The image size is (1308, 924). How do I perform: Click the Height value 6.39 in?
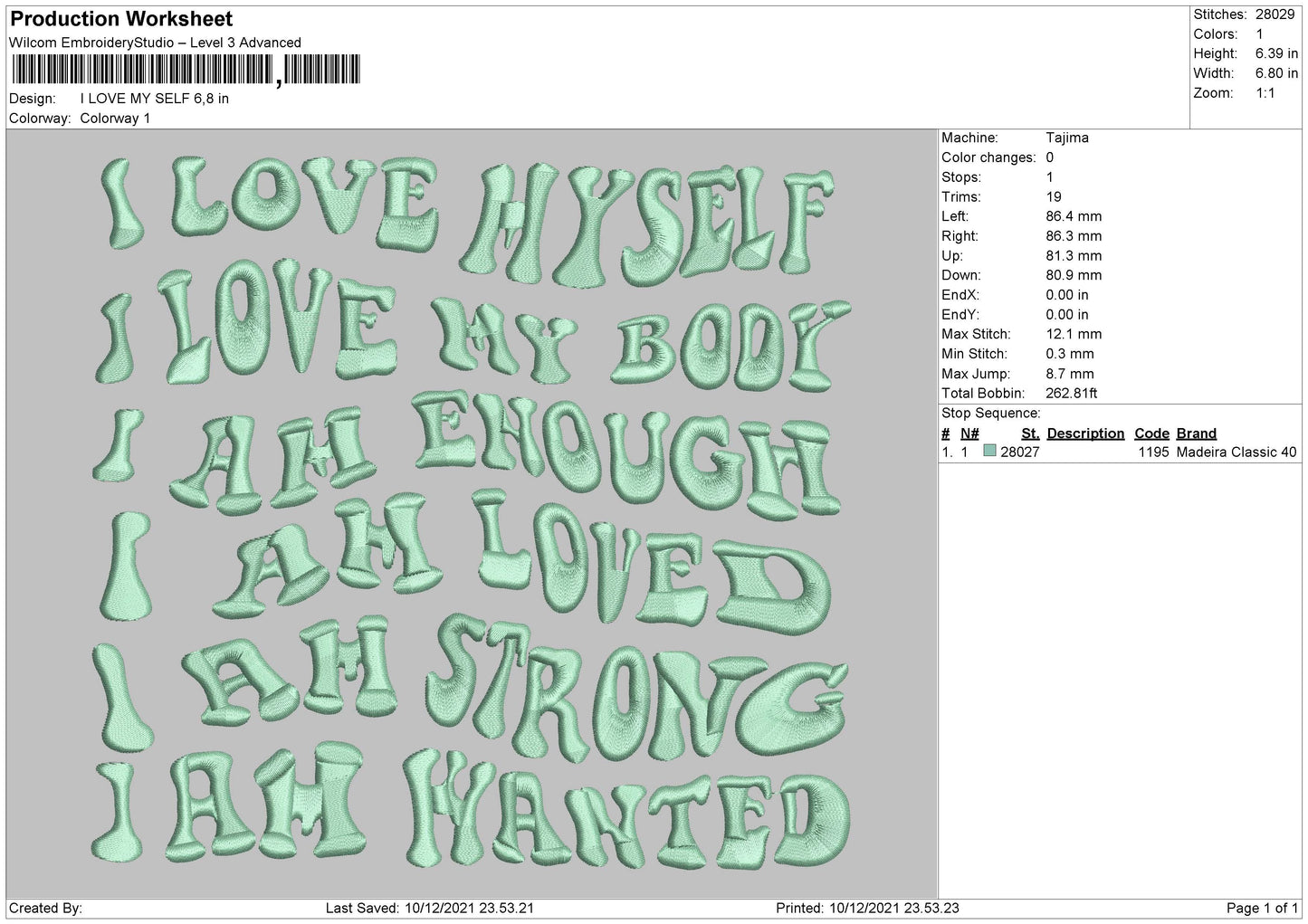coord(1277,53)
